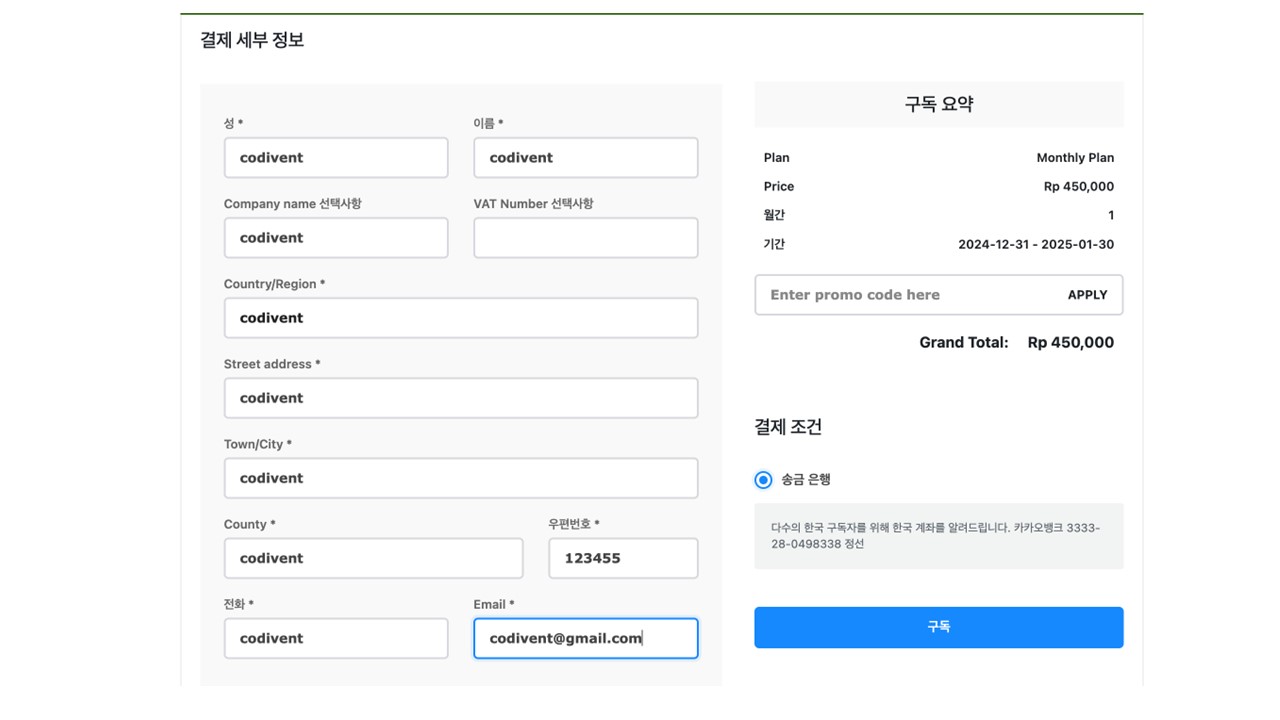The image size is (1280, 720).
Task: Click the Grand Total Rp 450,000 amount
Action: (x=1070, y=342)
